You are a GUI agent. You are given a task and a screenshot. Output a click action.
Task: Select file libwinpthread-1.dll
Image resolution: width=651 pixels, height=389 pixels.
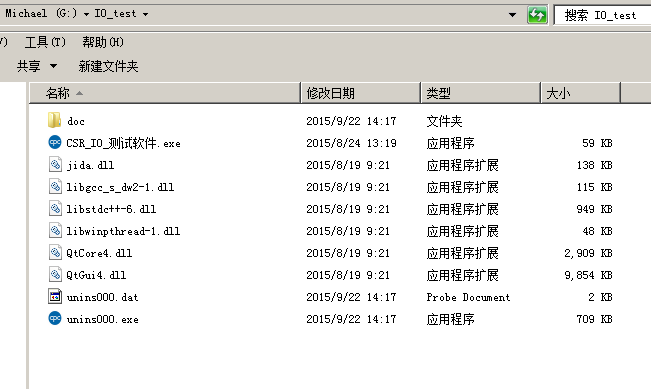(x=123, y=231)
